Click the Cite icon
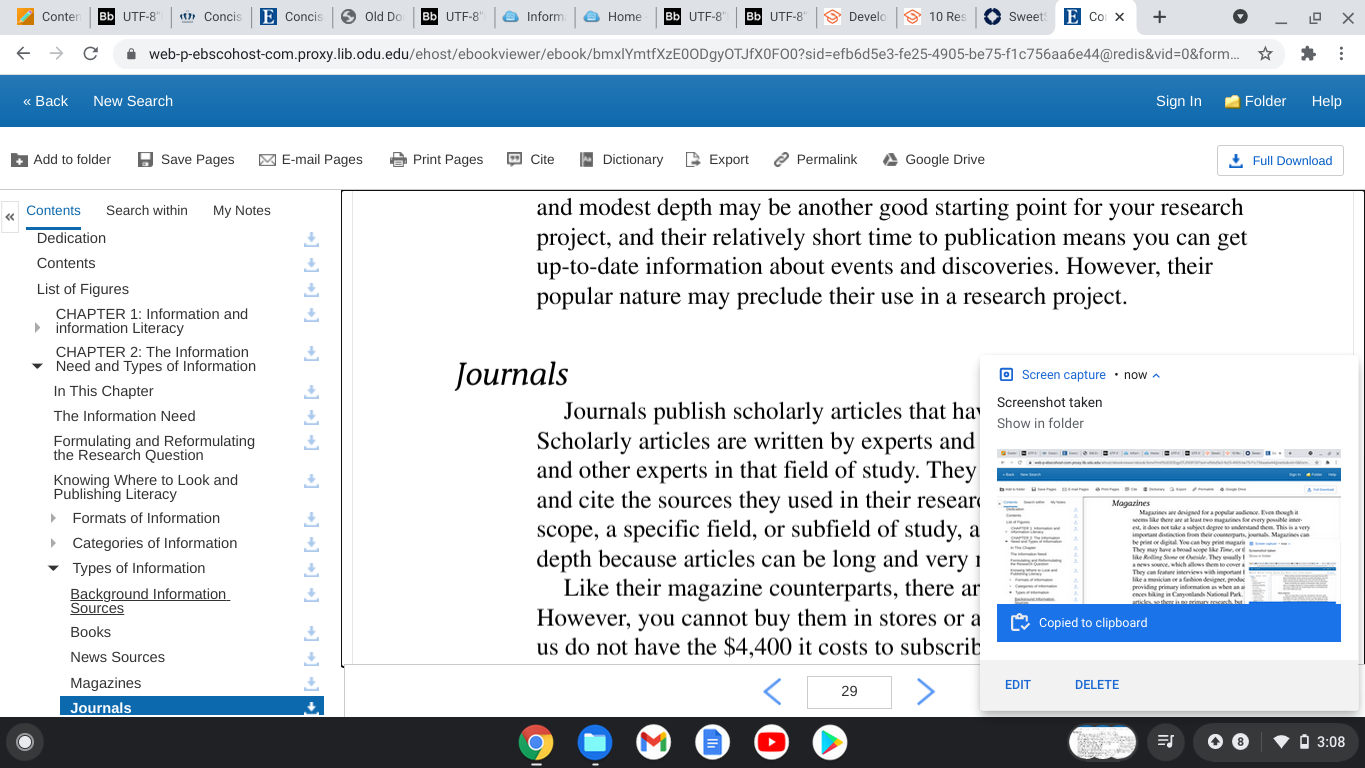Image resolution: width=1365 pixels, height=768 pixels. click(515, 159)
